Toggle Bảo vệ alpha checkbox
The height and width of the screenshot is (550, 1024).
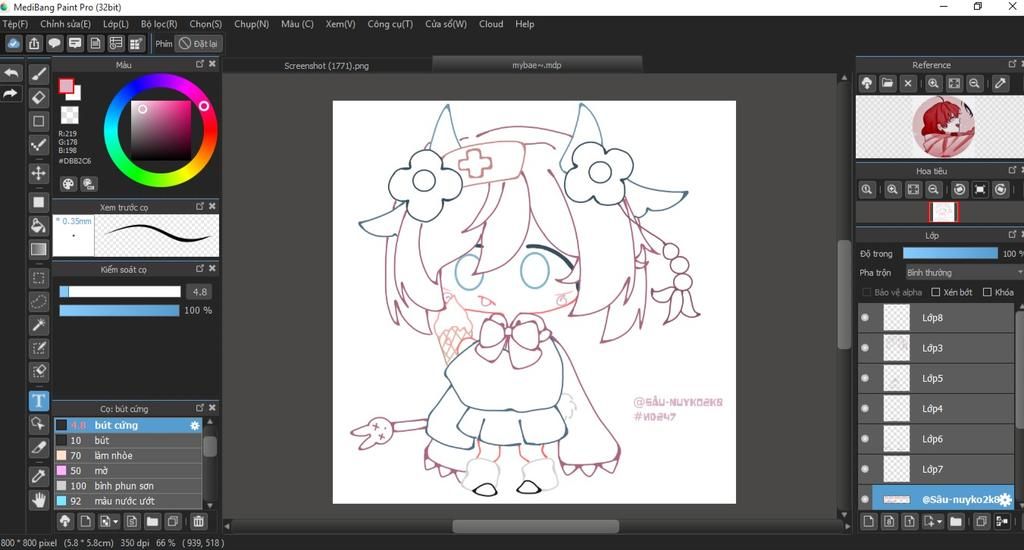[867, 292]
